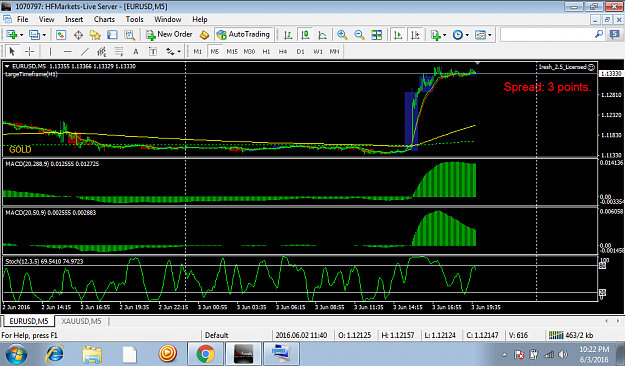
Task: Zoom in on the chart
Action: (342, 35)
